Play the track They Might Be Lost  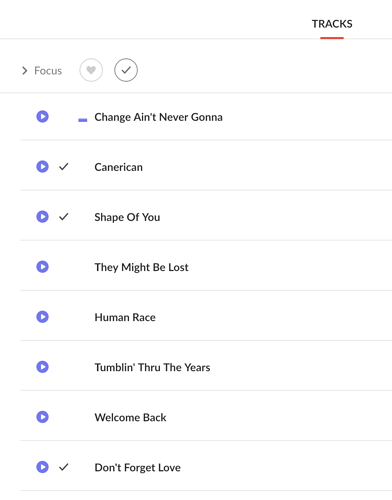click(42, 267)
